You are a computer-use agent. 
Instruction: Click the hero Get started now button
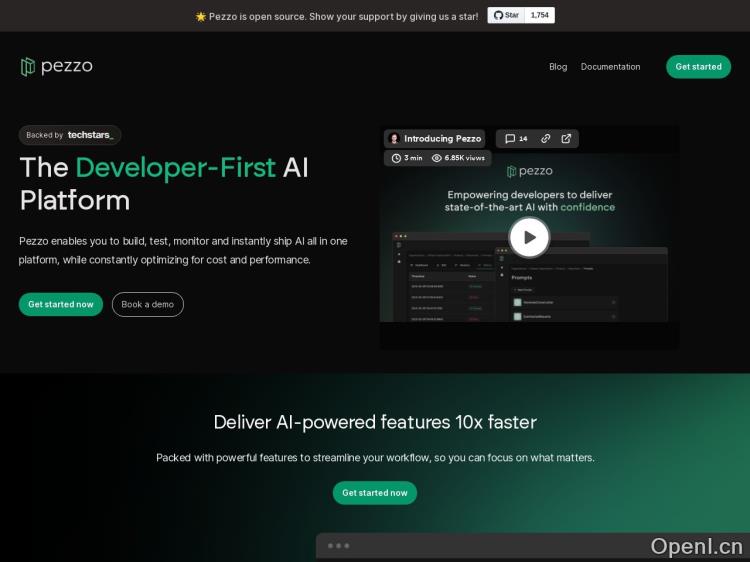click(61, 304)
